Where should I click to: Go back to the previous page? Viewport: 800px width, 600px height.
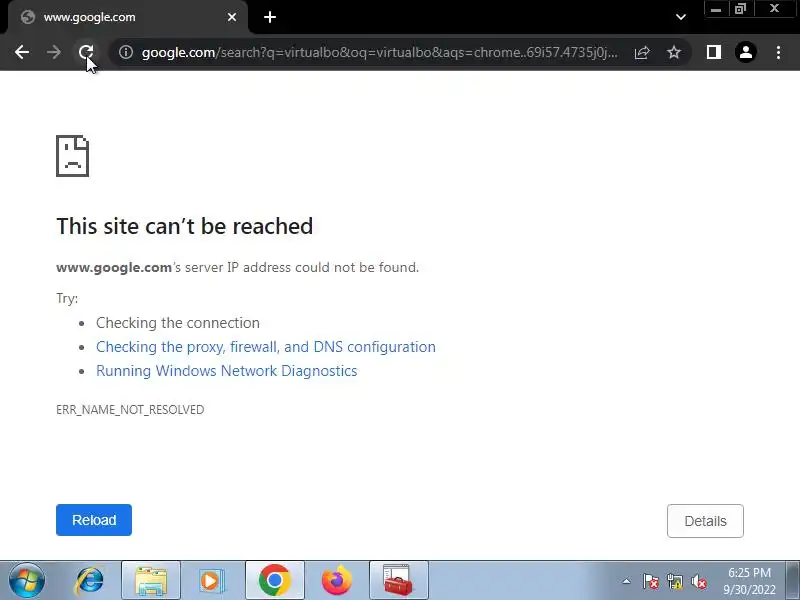[x=22, y=52]
